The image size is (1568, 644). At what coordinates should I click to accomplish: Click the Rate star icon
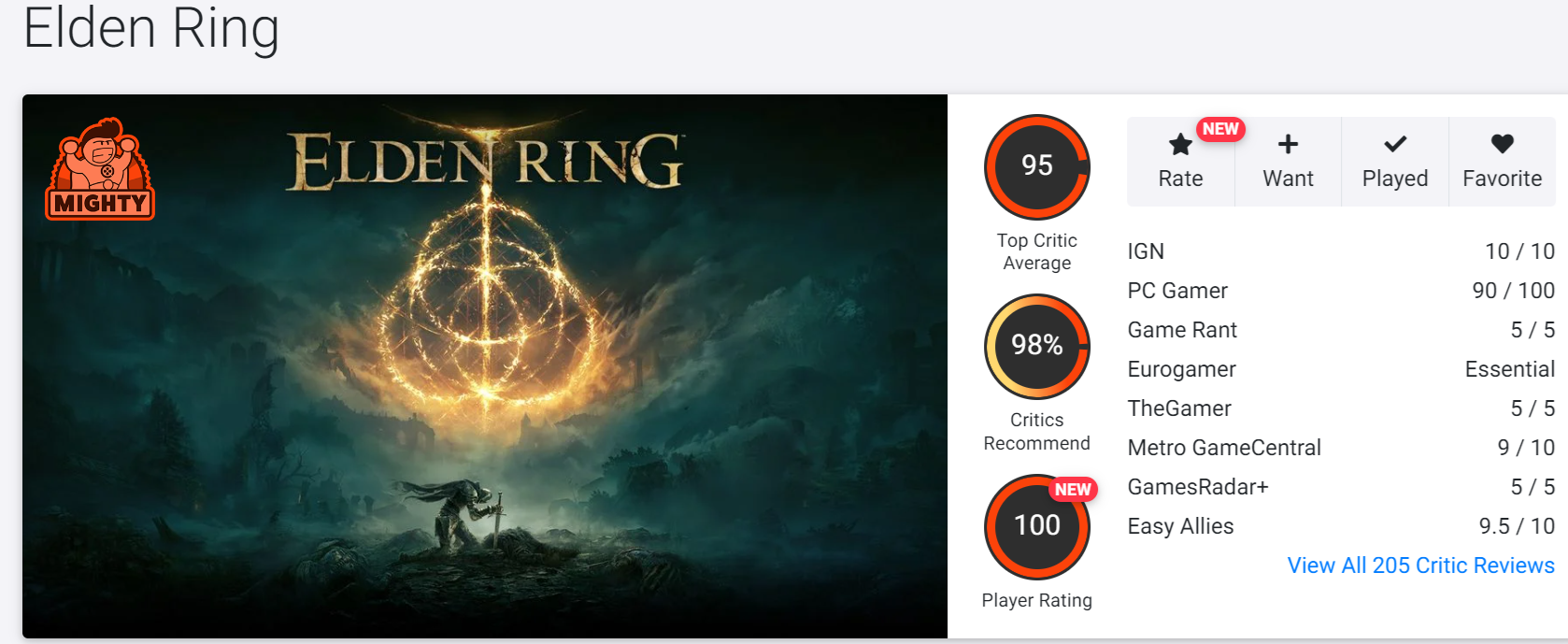(1180, 145)
